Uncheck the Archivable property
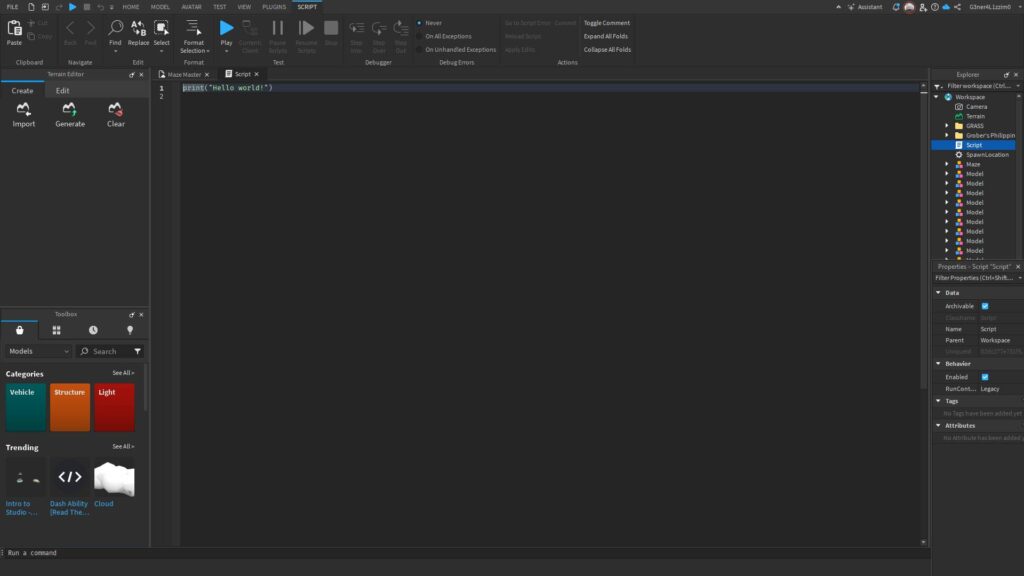Viewport: 1024px width, 576px height. (x=984, y=305)
